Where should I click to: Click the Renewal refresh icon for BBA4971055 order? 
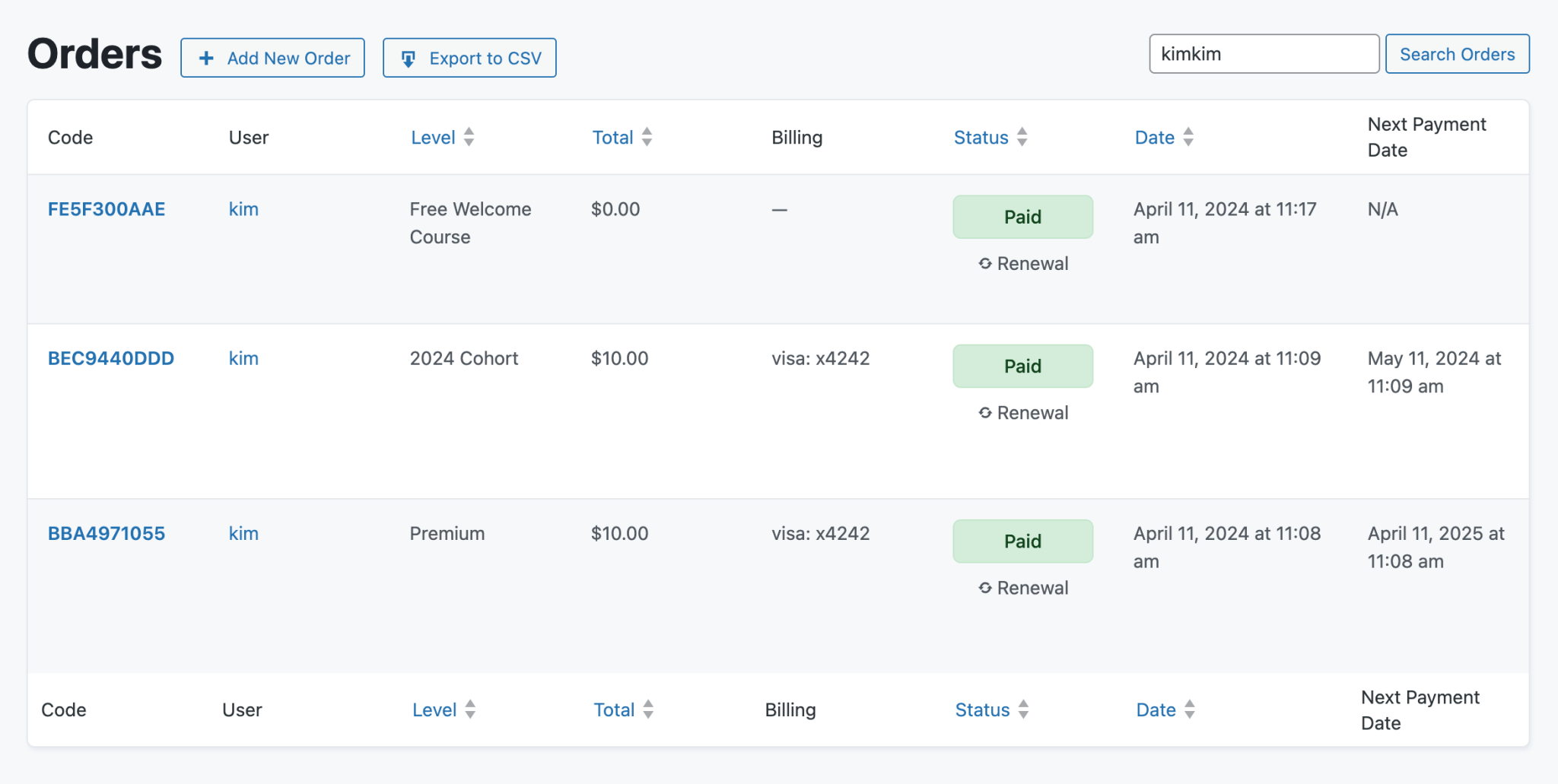click(984, 587)
